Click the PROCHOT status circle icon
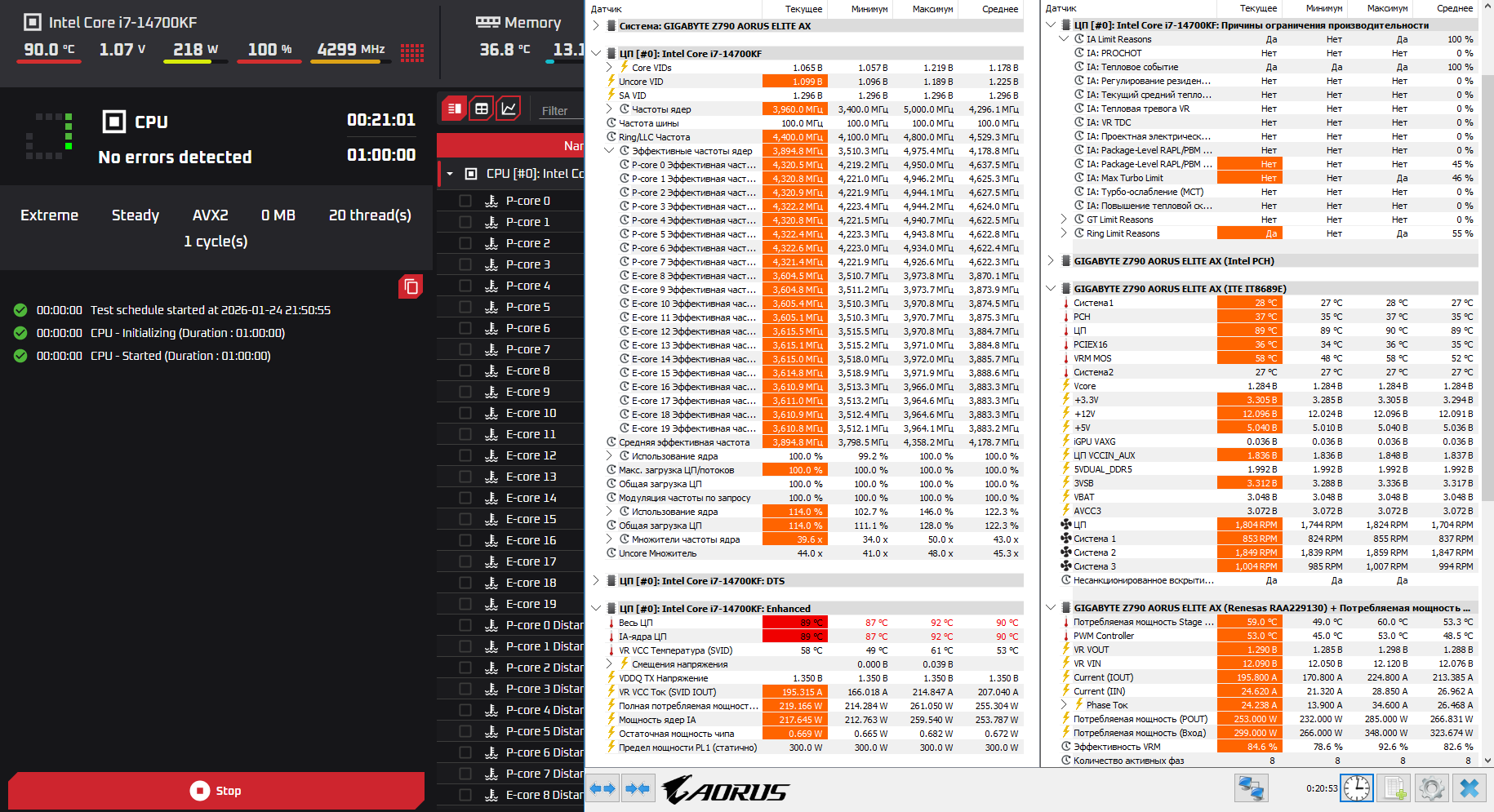1494x812 pixels. (x=1079, y=53)
